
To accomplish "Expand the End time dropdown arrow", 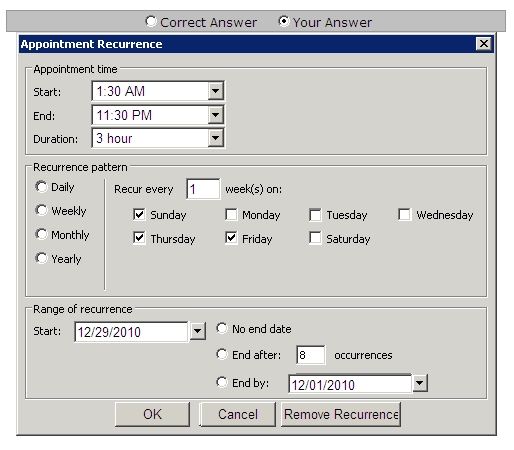I will point(216,115).
